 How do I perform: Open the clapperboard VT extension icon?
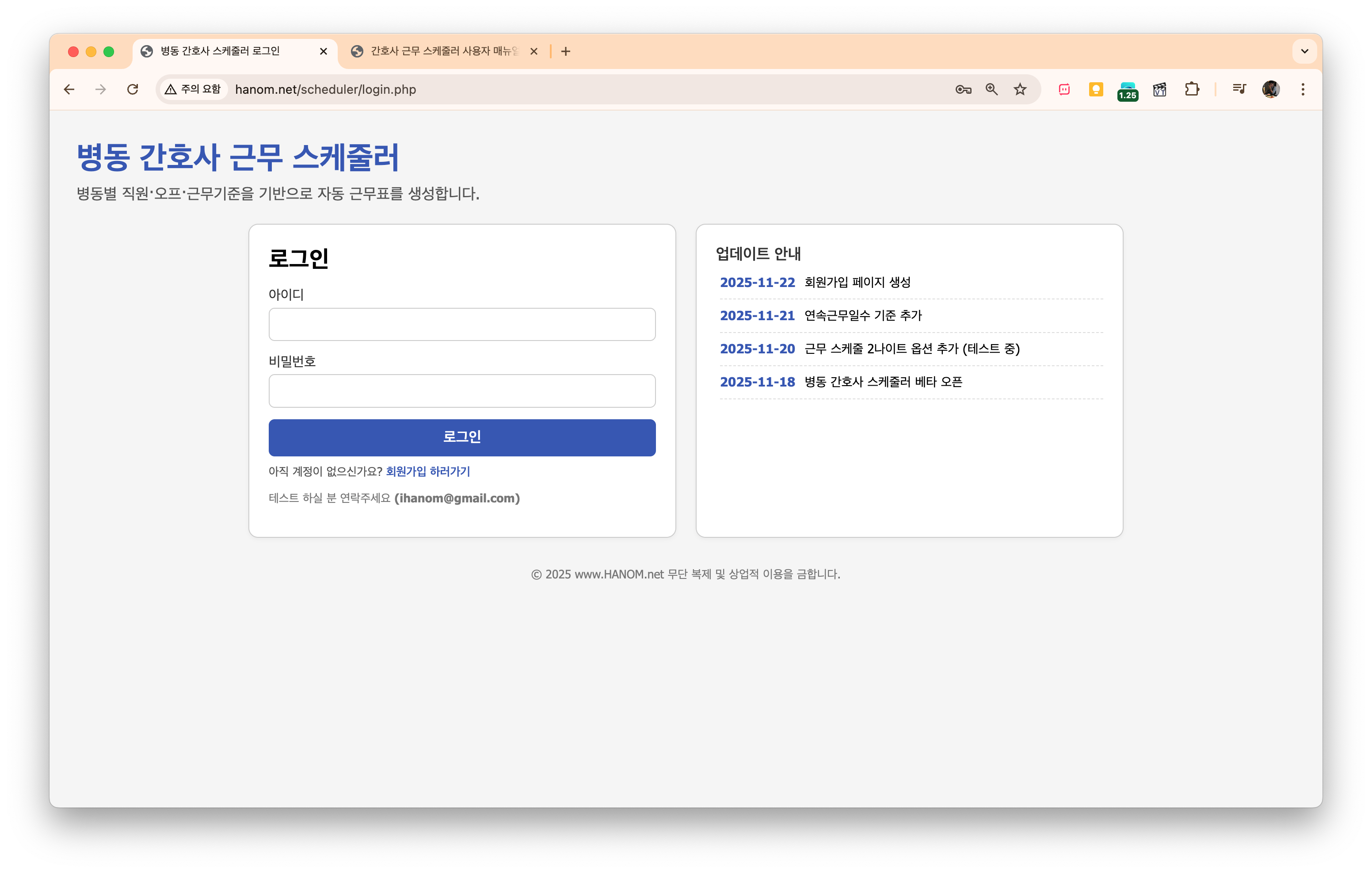pyautogui.click(x=1159, y=89)
